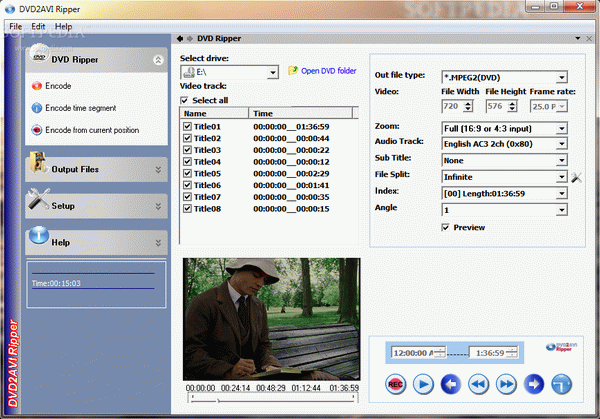The width and height of the screenshot is (600, 419).
Task: Click the Encode time segment icon
Action: [x=37, y=108]
